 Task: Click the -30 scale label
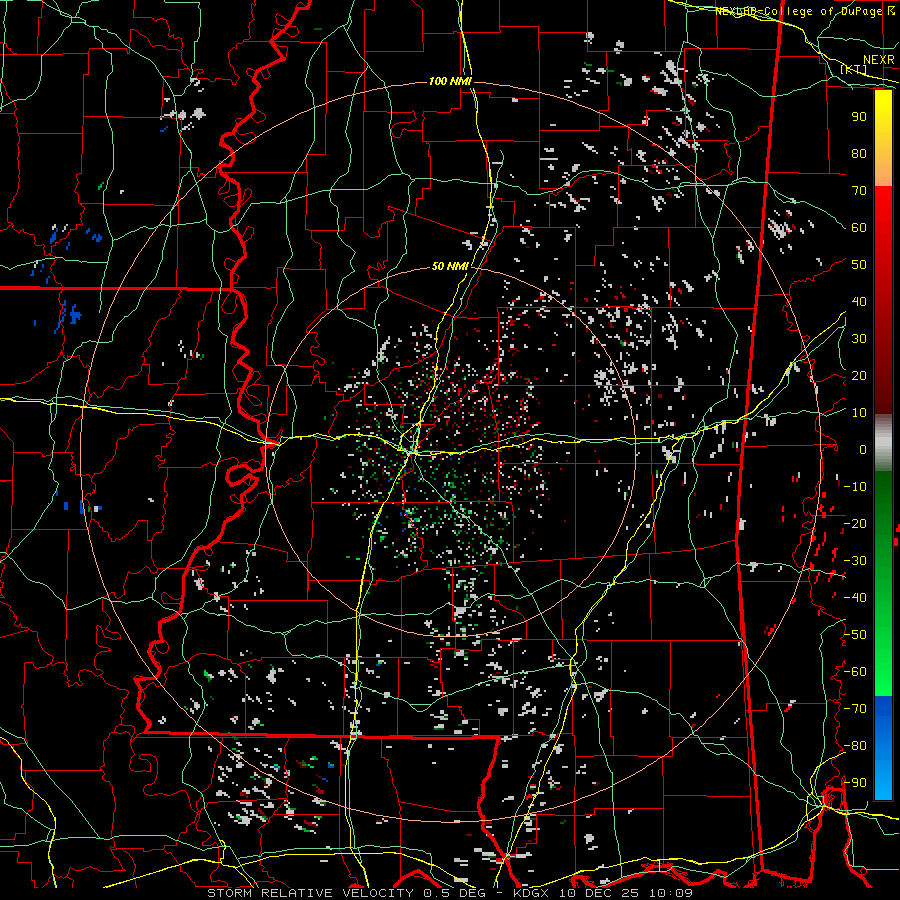[x=855, y=561]
